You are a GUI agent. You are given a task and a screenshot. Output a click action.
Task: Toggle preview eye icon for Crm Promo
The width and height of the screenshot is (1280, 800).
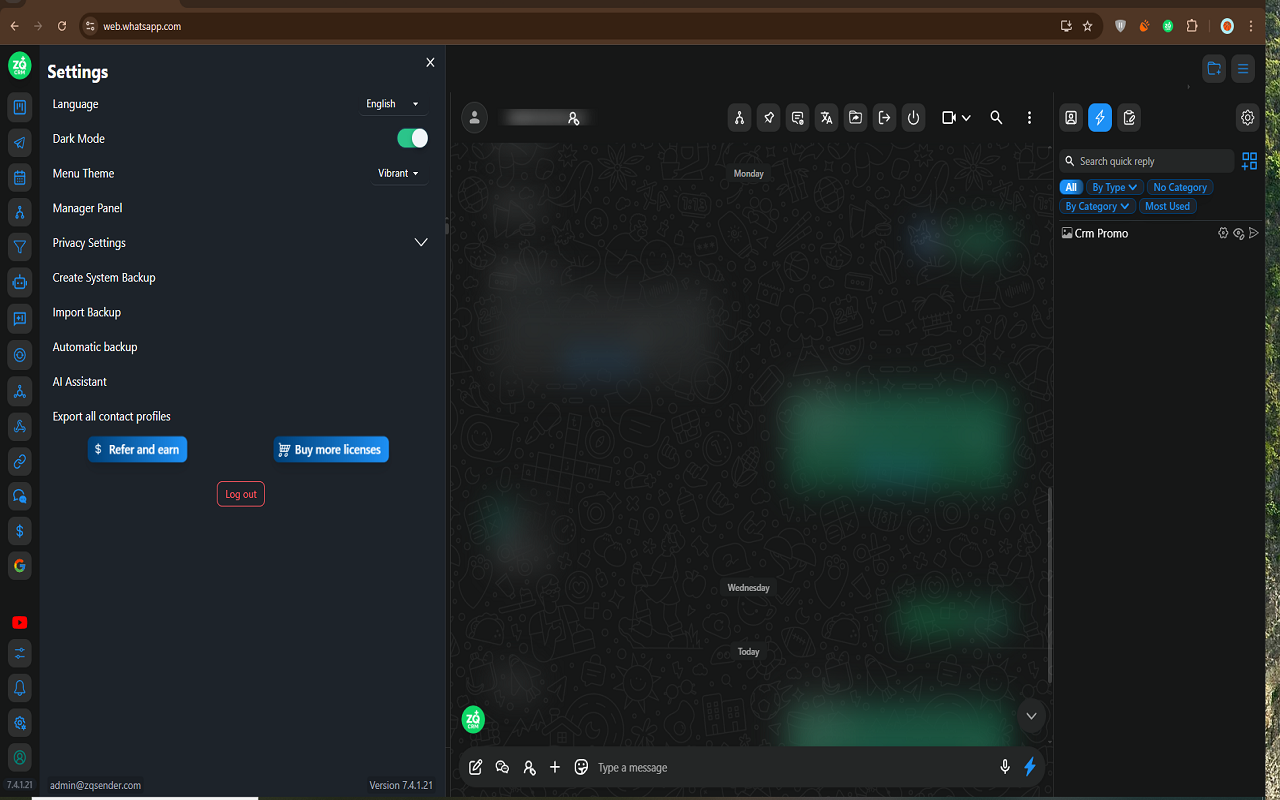pyautogui.click(x=1238, y=233)
